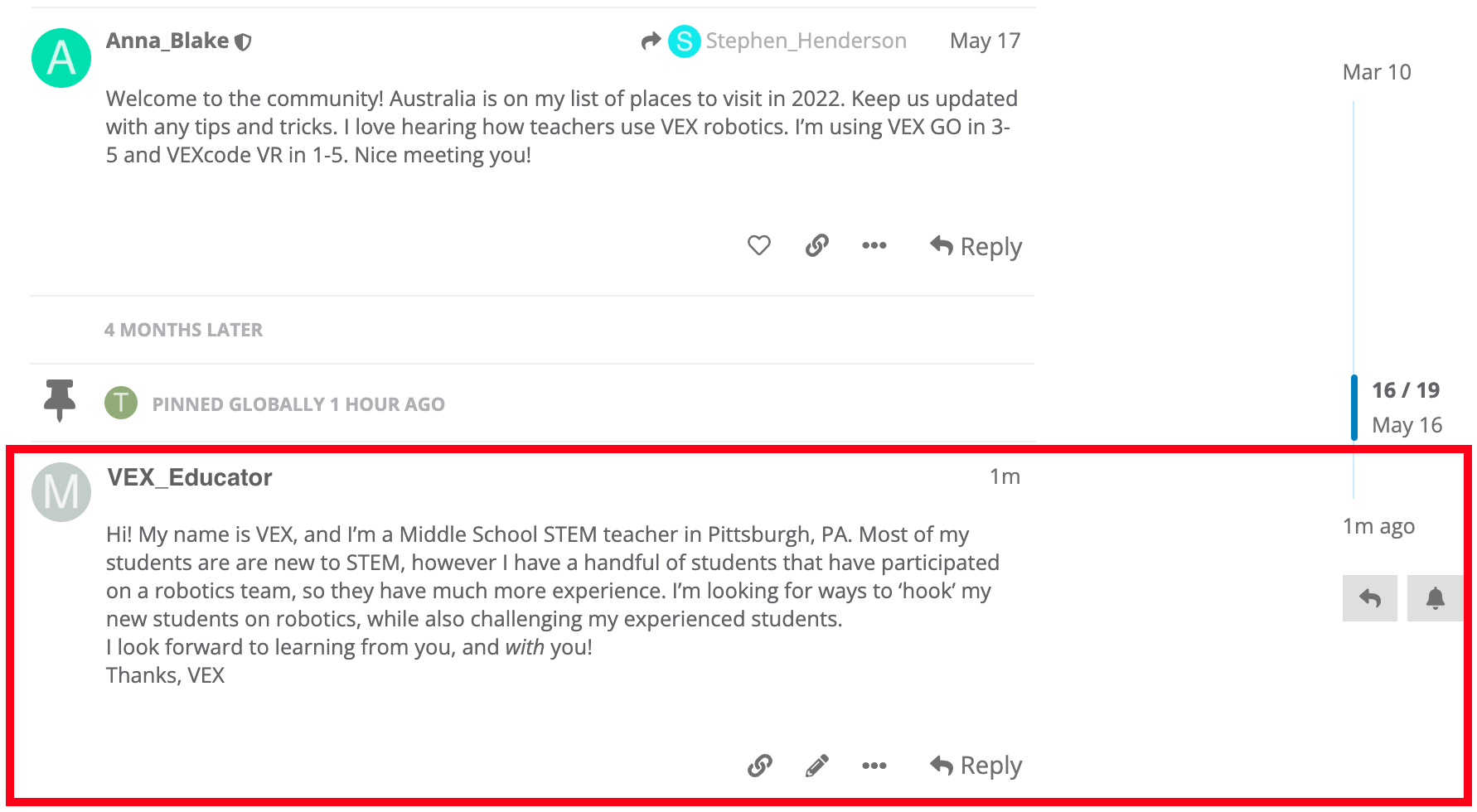
Task: Toggle the notification bell on the right
Action: [x=1434, y=598]
